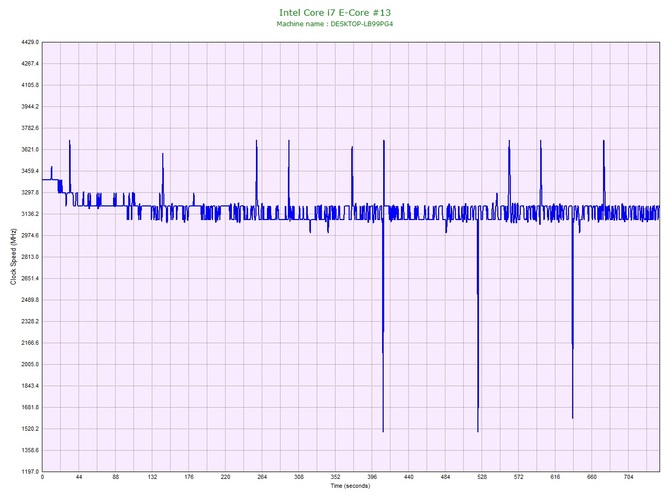Click the 3459.4 y-axis value
Image resolution: width=670 pixels, height=503 pixels.
30,171
